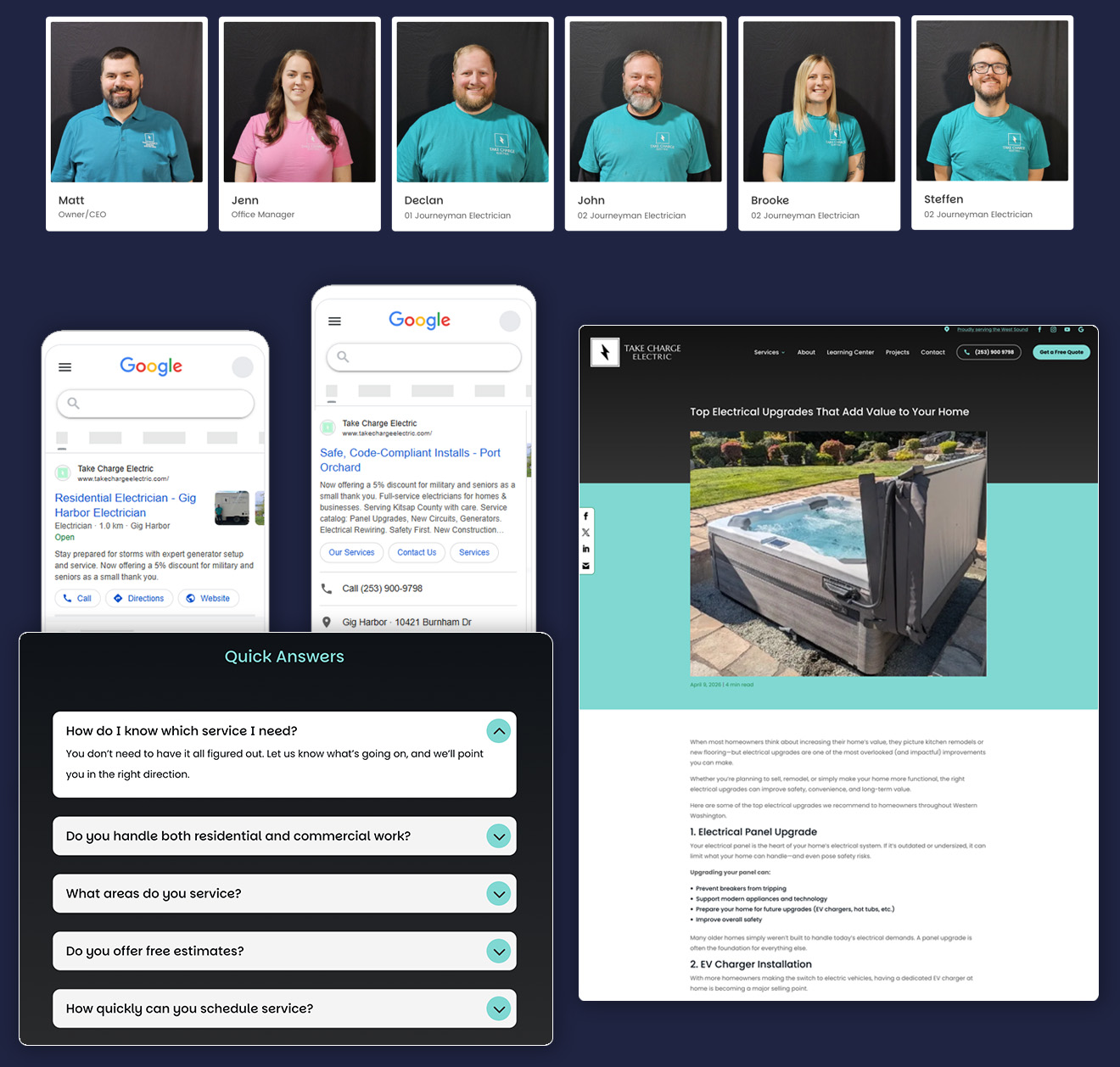Image resolution: width=1120 pixels, height=1067 pixels.
Task: Click the Take Charge Electric favicon in the left phone
Action: tap(63, 473)
